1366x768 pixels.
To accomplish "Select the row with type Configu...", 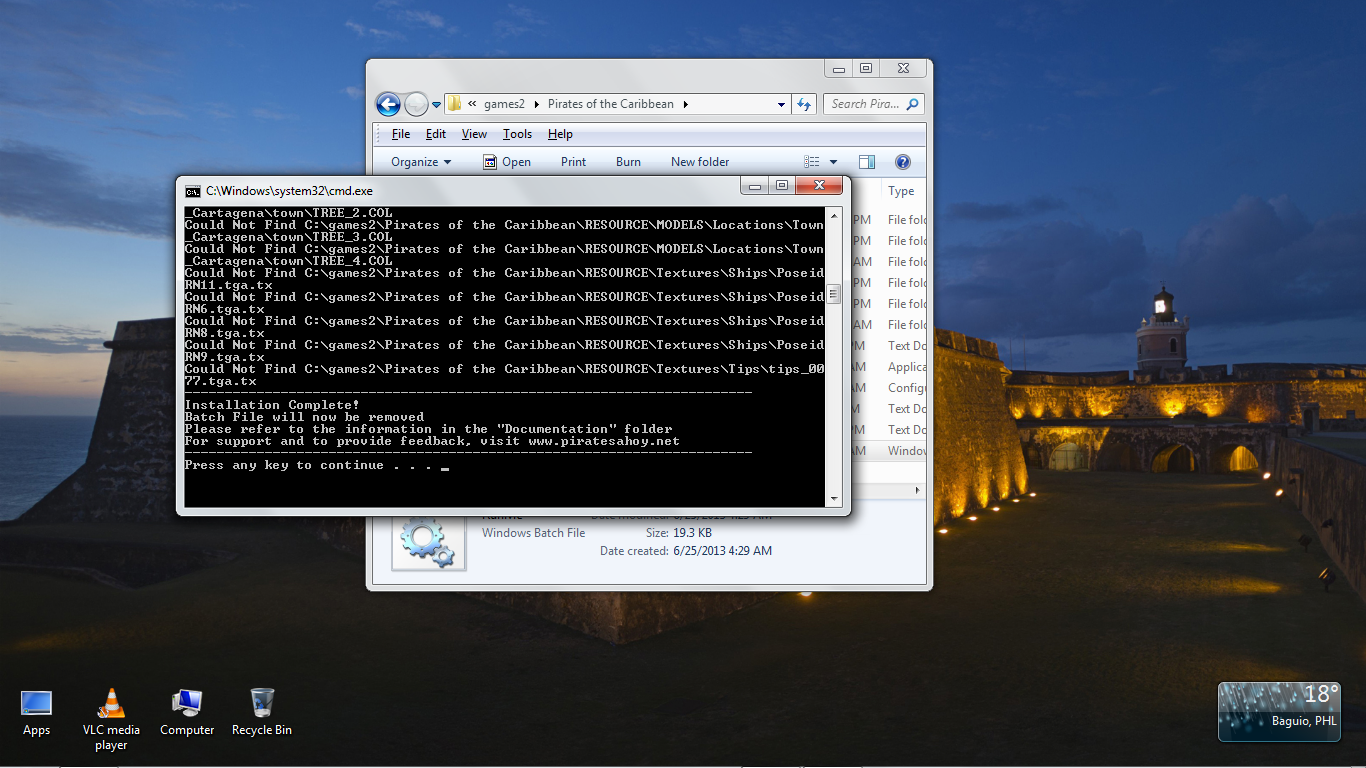I will (888, 388).
